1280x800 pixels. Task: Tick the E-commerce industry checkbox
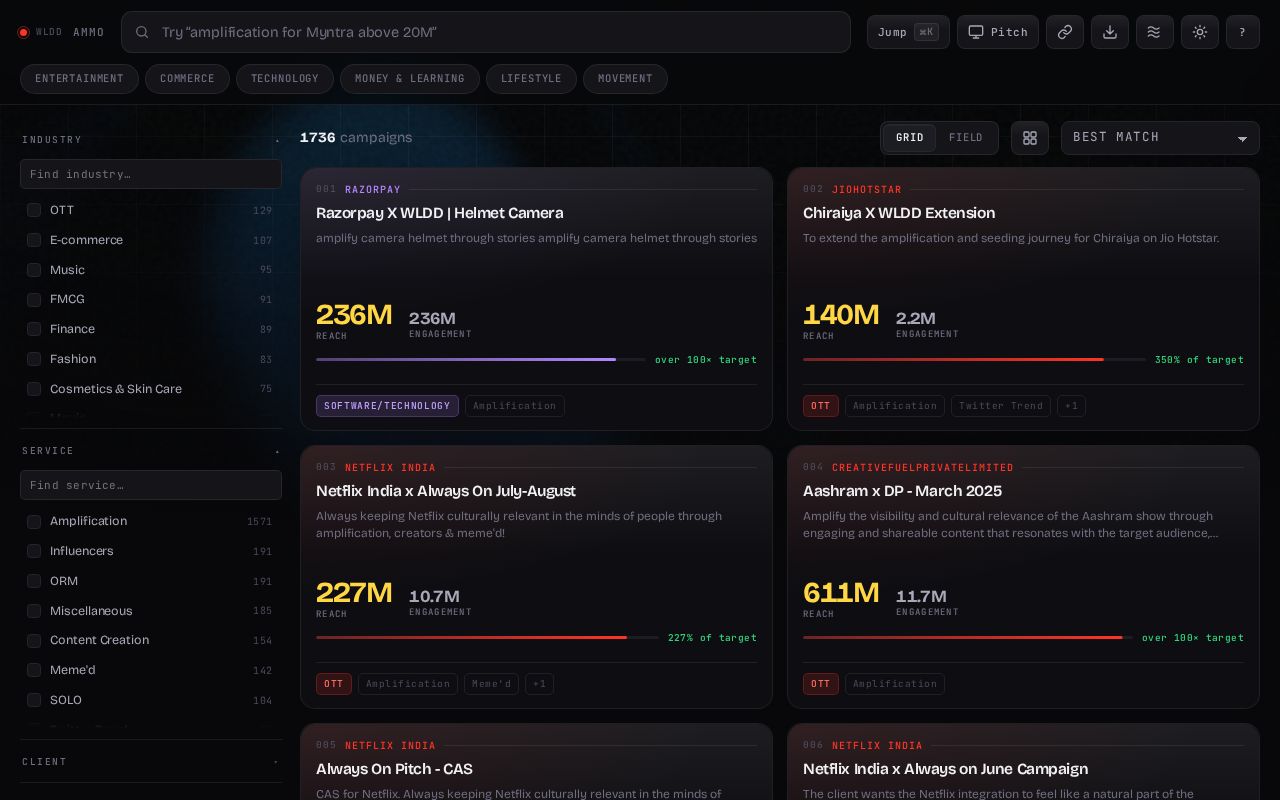click(x=34, y=240)
